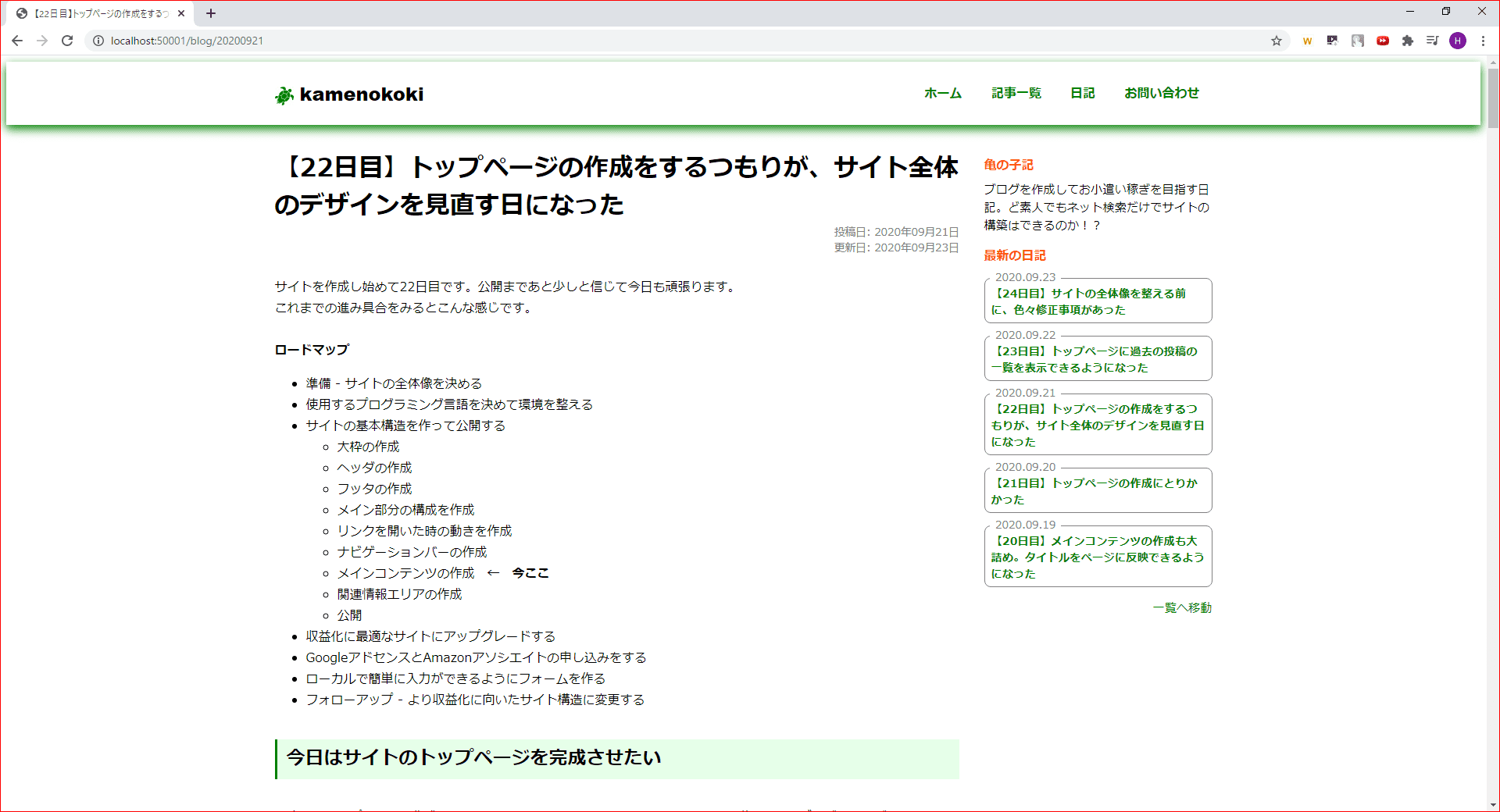Reload the current page
The height and width of the screenshot is (812, 1500).
tap(67, 41)
